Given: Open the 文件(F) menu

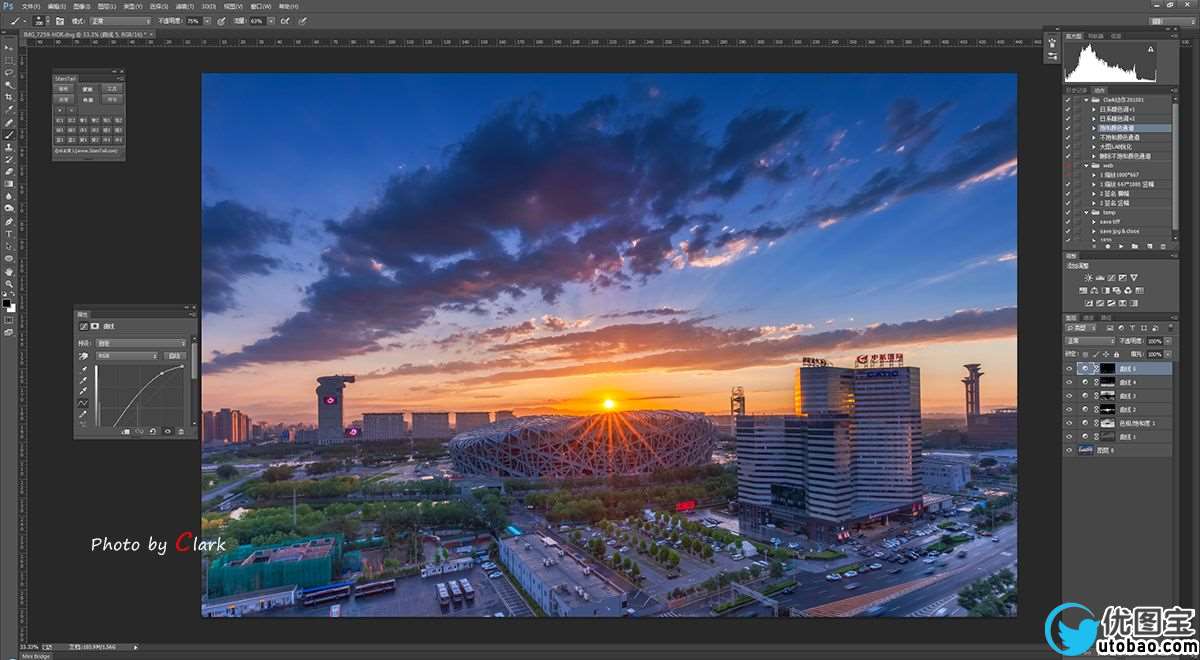Looking at the screenshot, I should (31, 6).
